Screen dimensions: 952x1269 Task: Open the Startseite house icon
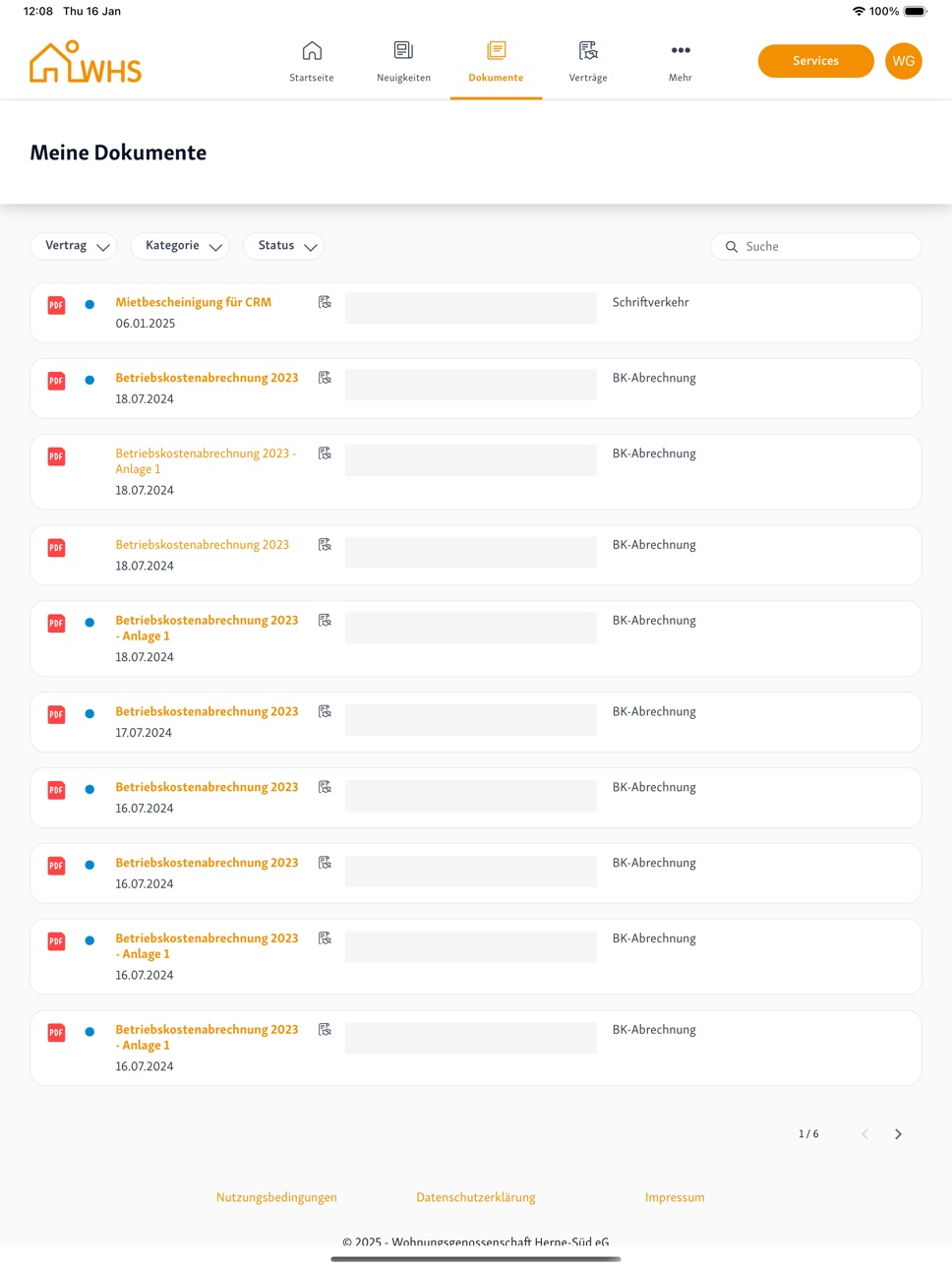pos(312,50)
